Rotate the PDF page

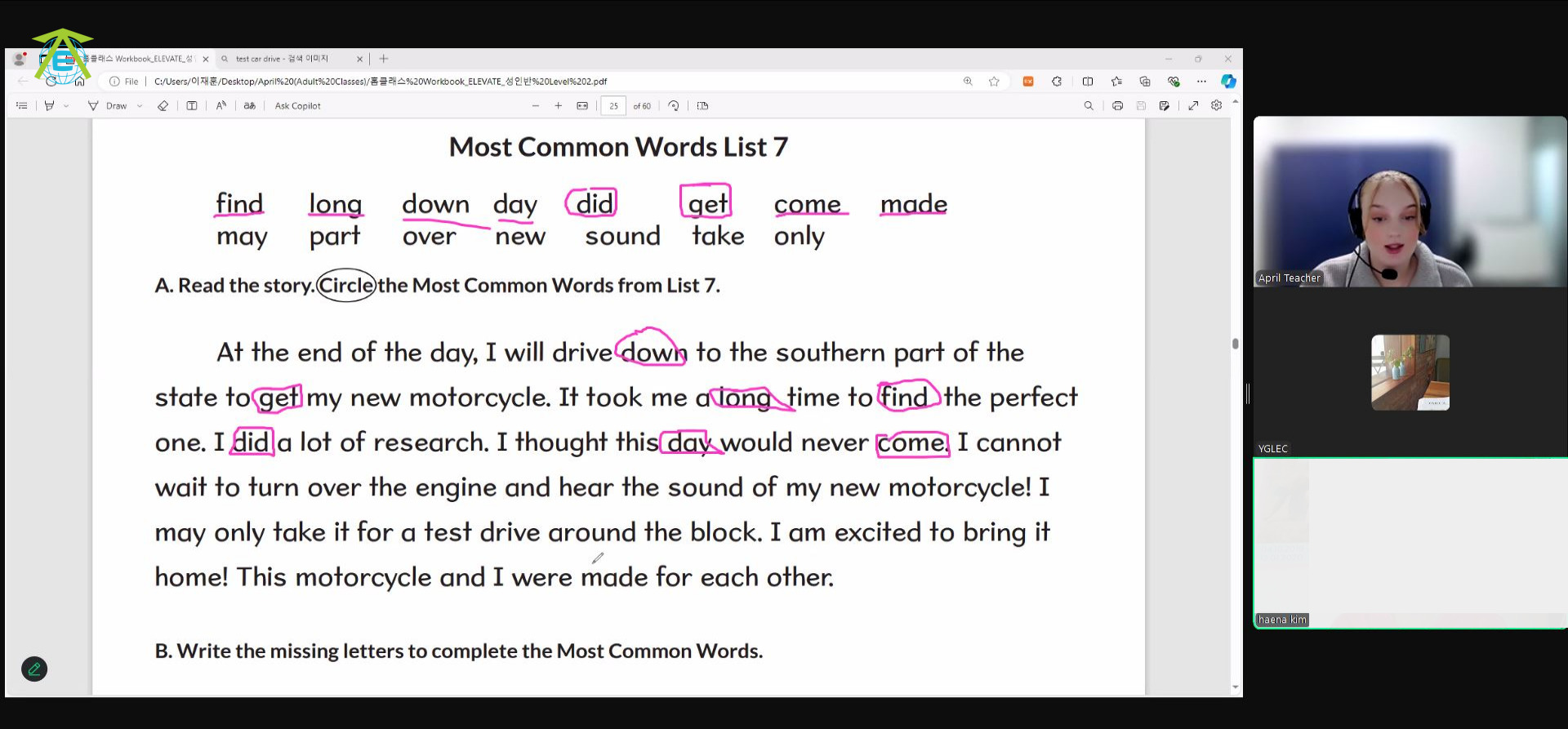click(674, 106)
